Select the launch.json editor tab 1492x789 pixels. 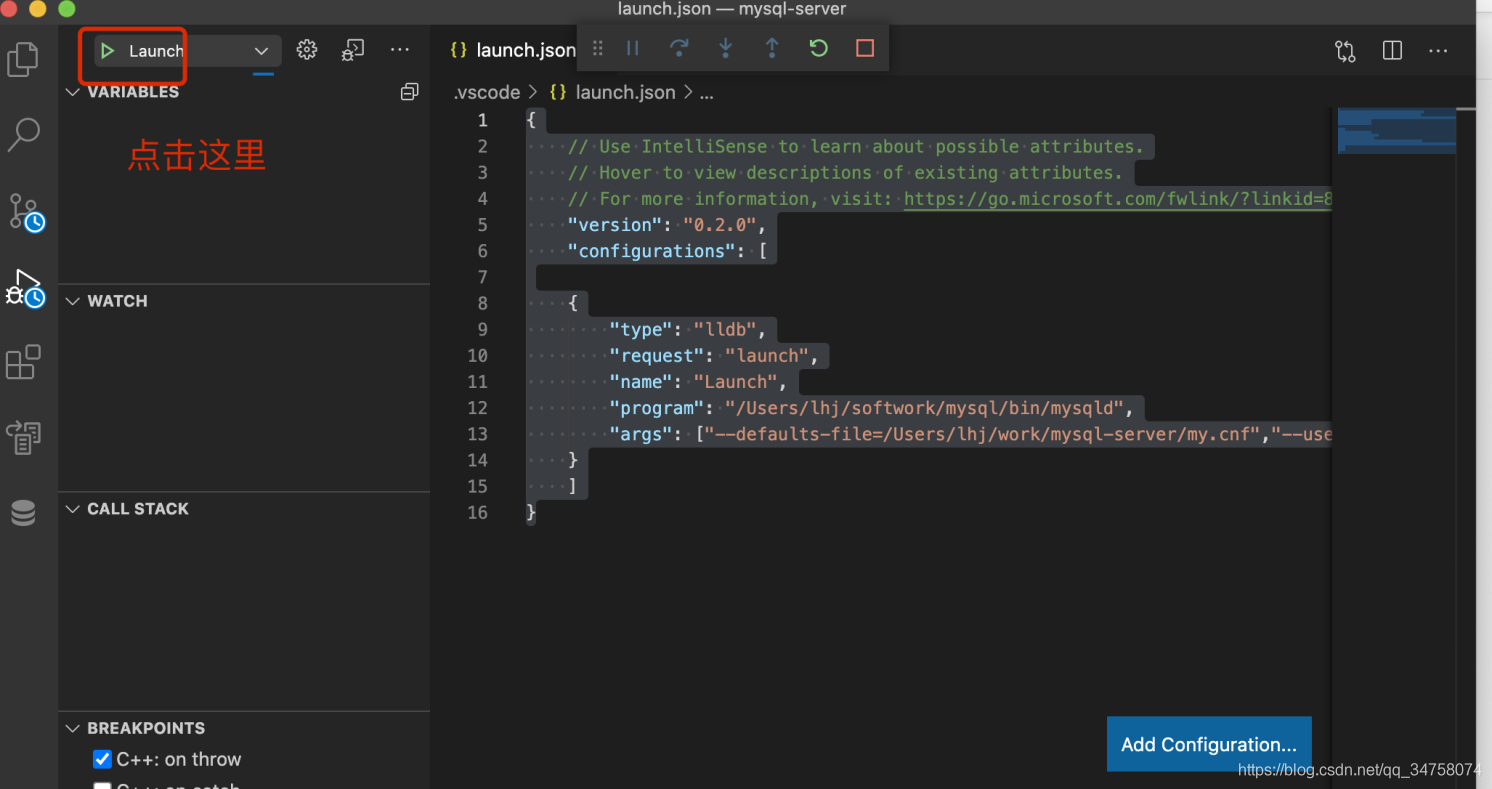click(513, 50)
